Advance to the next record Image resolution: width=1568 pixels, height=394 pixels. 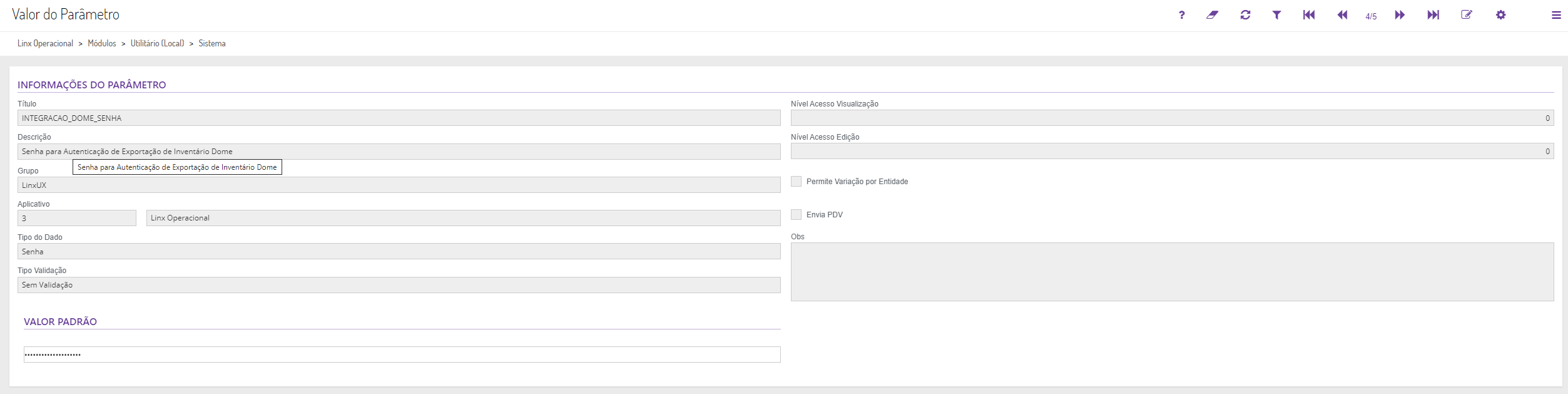[1400, 15]
